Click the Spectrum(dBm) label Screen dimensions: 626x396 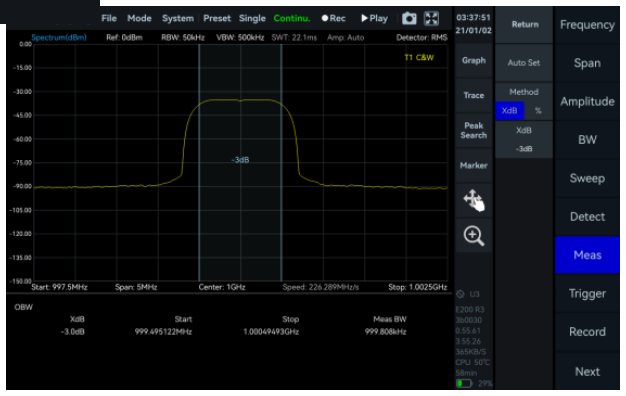(x=59, y=38)
